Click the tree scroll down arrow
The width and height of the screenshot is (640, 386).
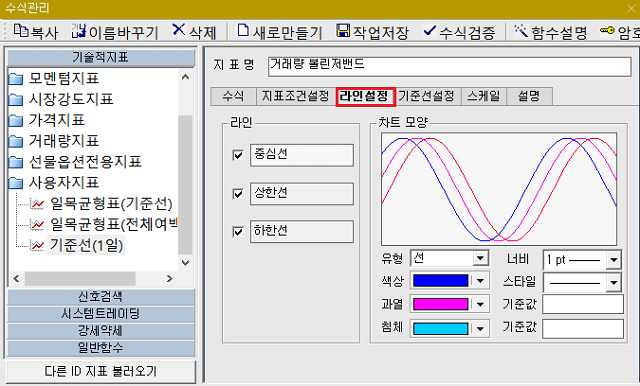185,263
